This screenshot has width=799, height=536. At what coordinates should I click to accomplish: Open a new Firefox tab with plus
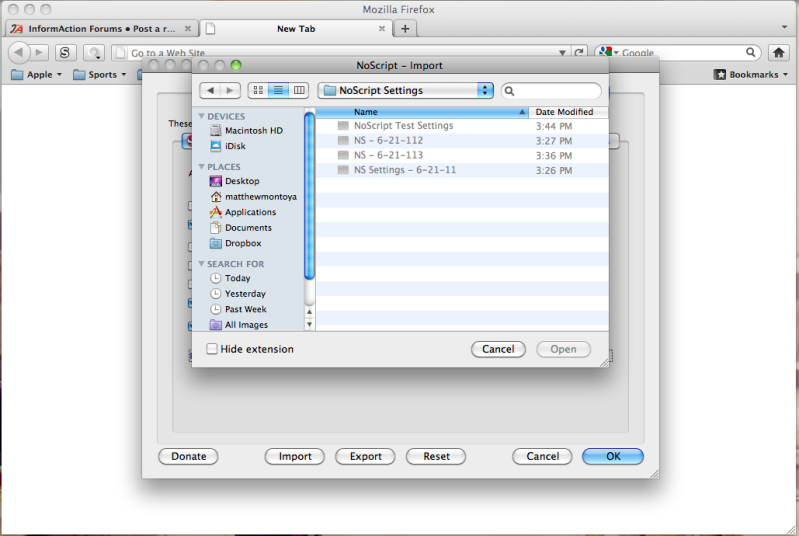pos(405,29)
